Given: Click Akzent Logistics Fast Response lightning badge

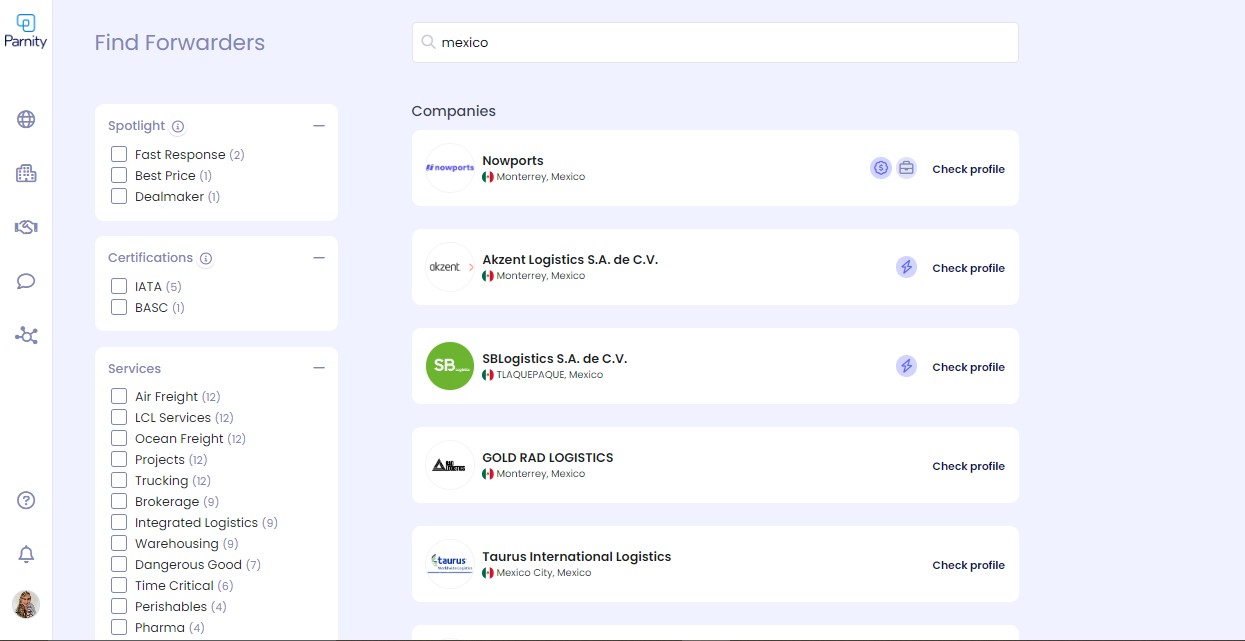Looking at the screenshot, I should [906, 267].
